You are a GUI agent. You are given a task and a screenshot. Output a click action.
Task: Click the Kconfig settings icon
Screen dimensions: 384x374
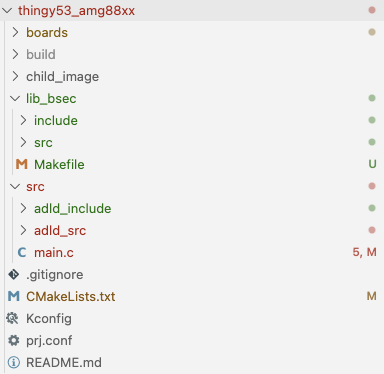[13, 318]
